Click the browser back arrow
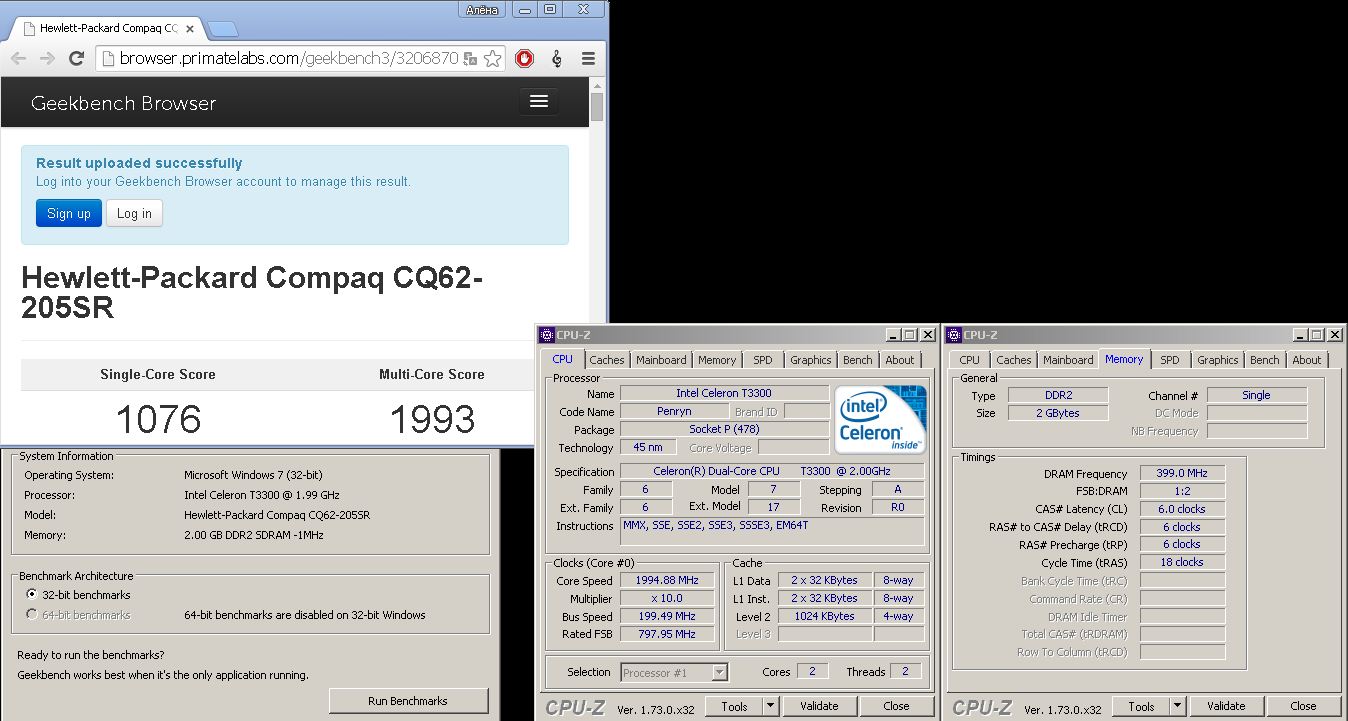Viewport: 1348px width, 721px height. click(18, 59)
